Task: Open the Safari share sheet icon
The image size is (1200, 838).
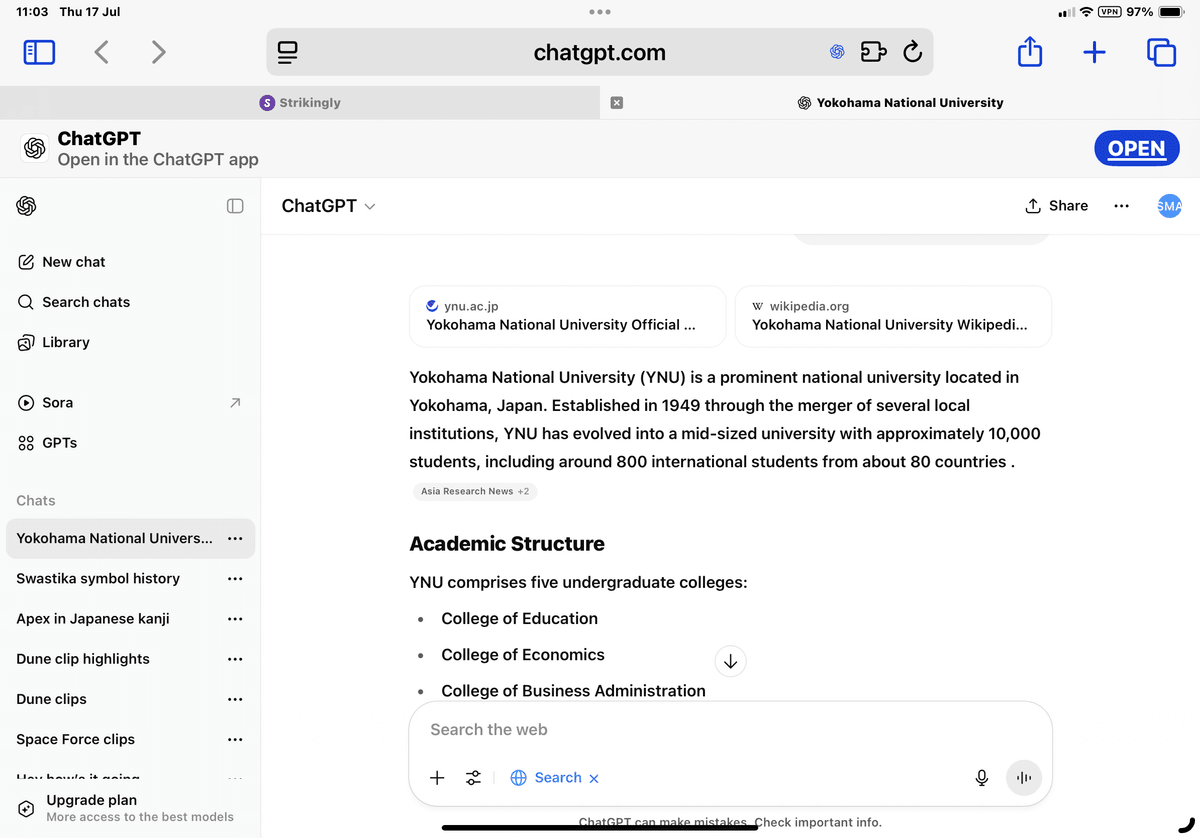Action: tap(1029, 52)
